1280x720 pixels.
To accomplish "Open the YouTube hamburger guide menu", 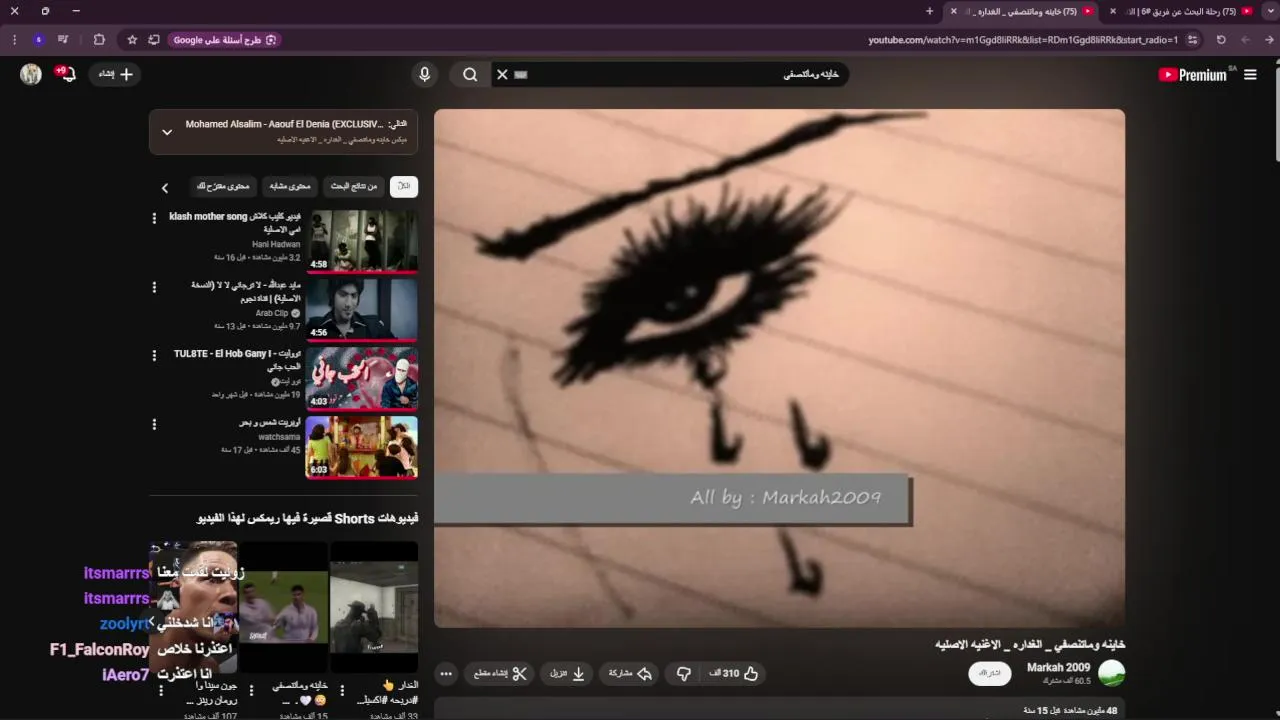I will point(1250,74).
